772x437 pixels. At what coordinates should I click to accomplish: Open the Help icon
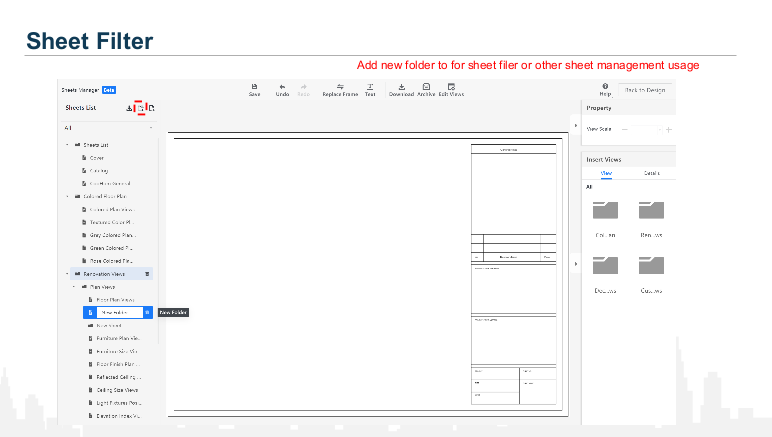tap(605, 87)
